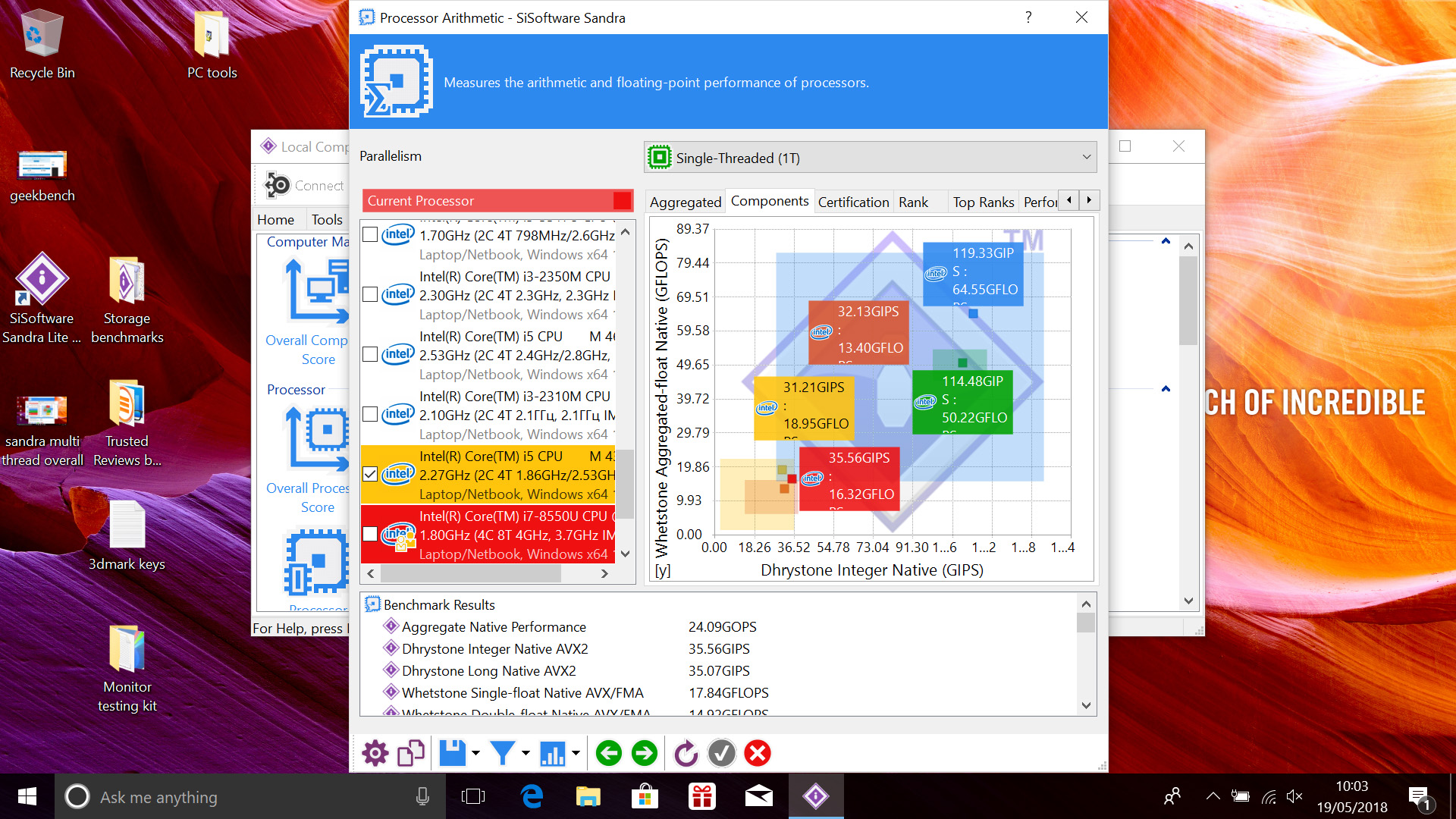Check the Core i3-2350M CPU checkbox

coord(370,294)
